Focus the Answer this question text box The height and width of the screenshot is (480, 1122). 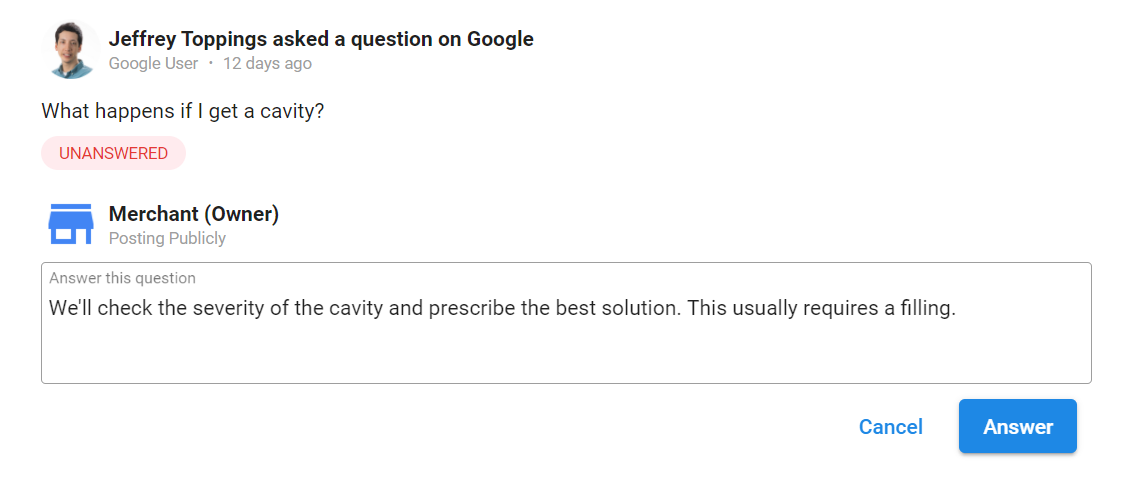point(566,323)
